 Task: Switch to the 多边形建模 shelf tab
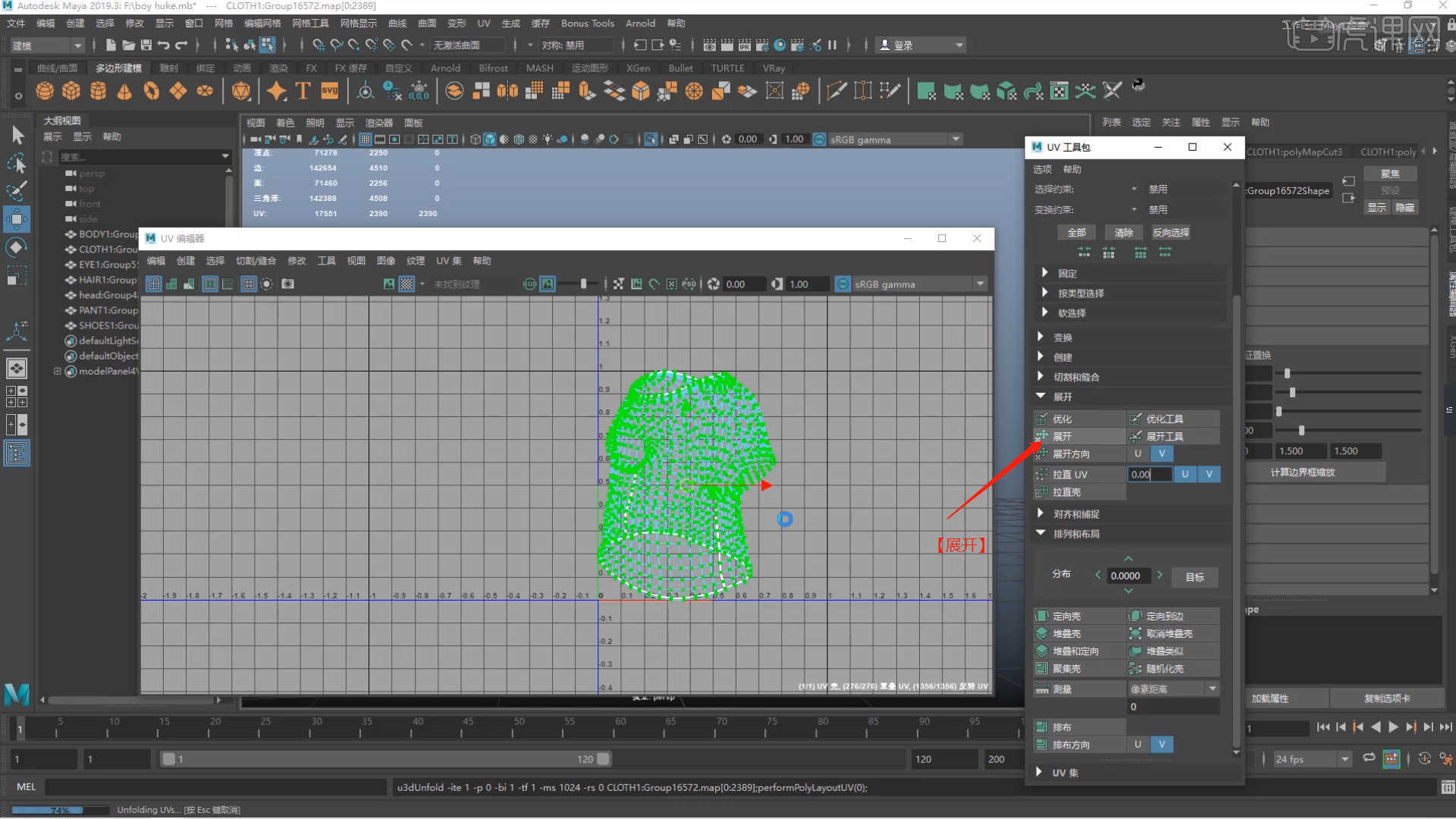tap(118, 67)
